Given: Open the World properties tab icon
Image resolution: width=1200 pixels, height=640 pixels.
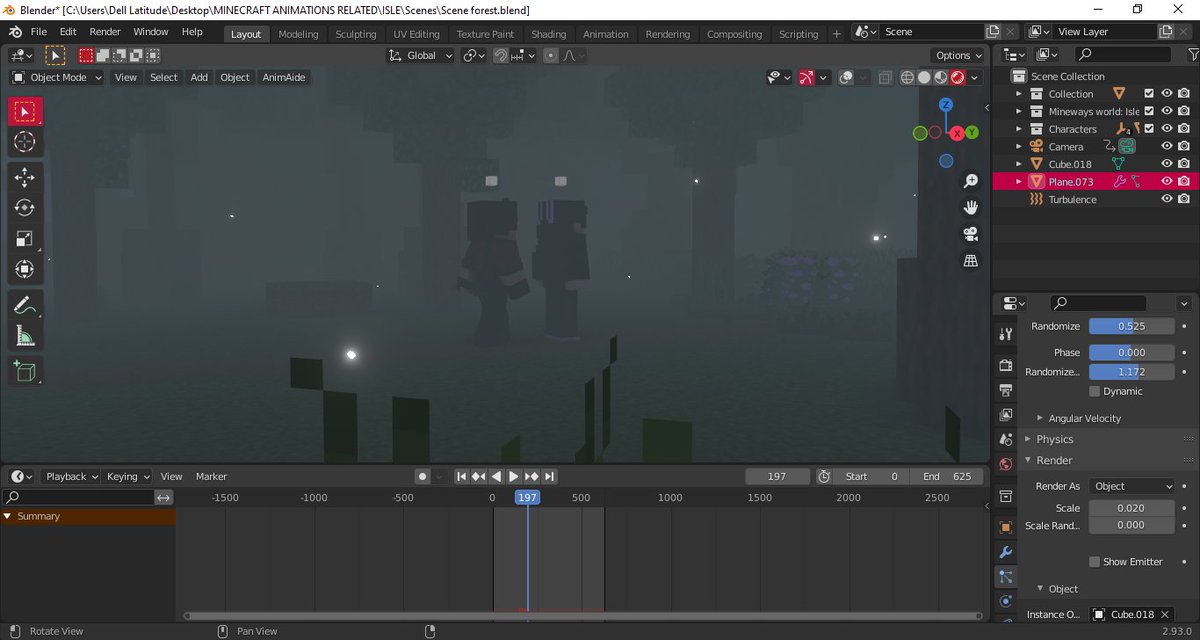Looking at the screenshot, I should (1006, 465).
